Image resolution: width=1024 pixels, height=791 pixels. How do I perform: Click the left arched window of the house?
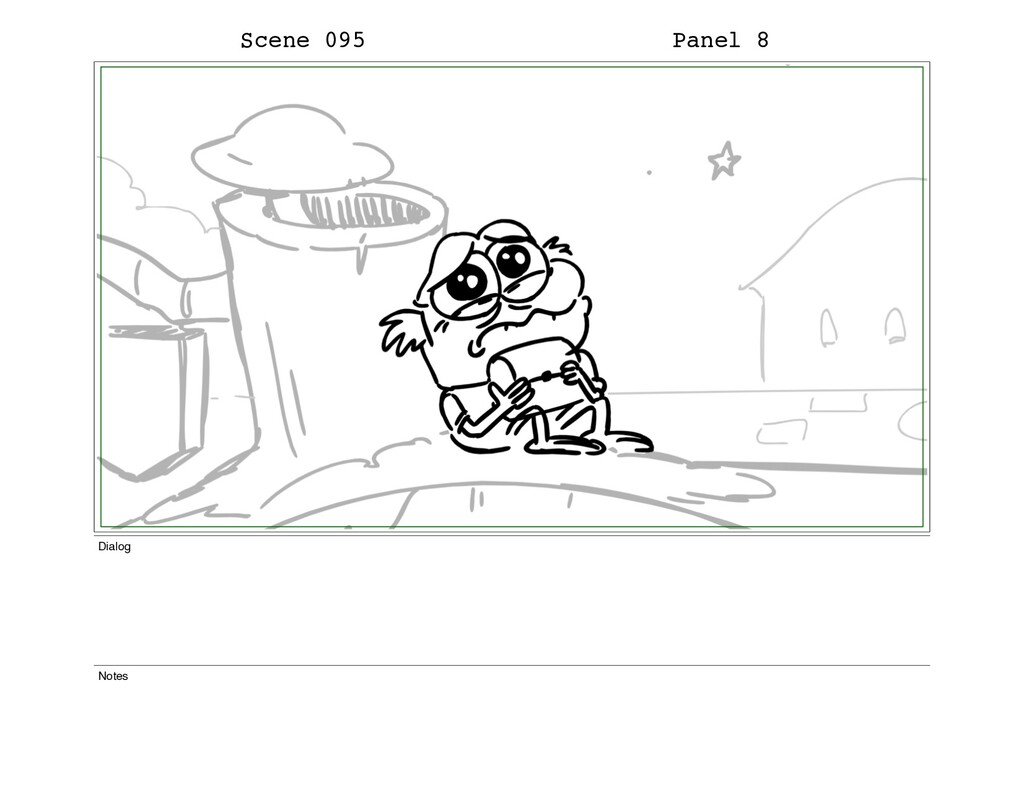[x=828, y=327]
